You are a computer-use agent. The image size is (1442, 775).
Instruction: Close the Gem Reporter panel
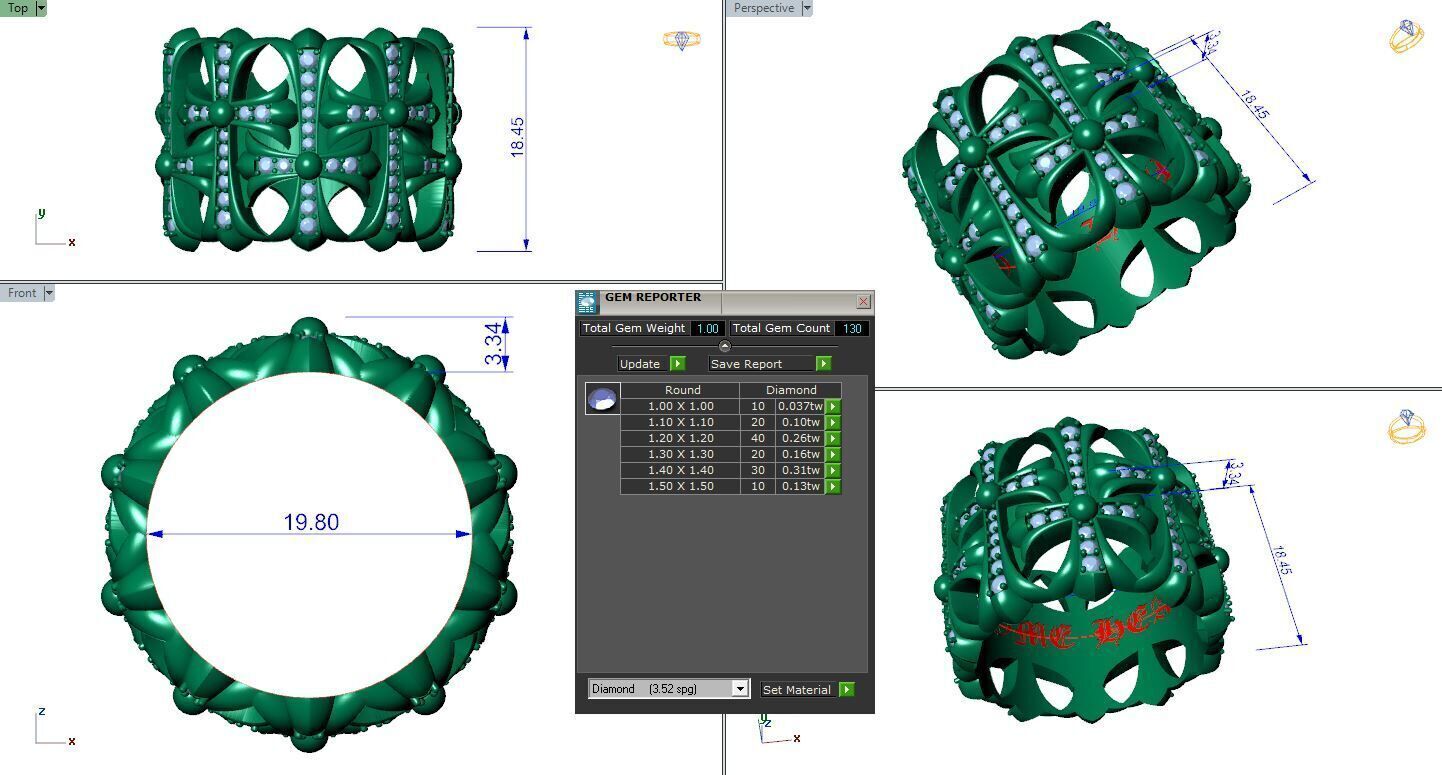[864, 301]
